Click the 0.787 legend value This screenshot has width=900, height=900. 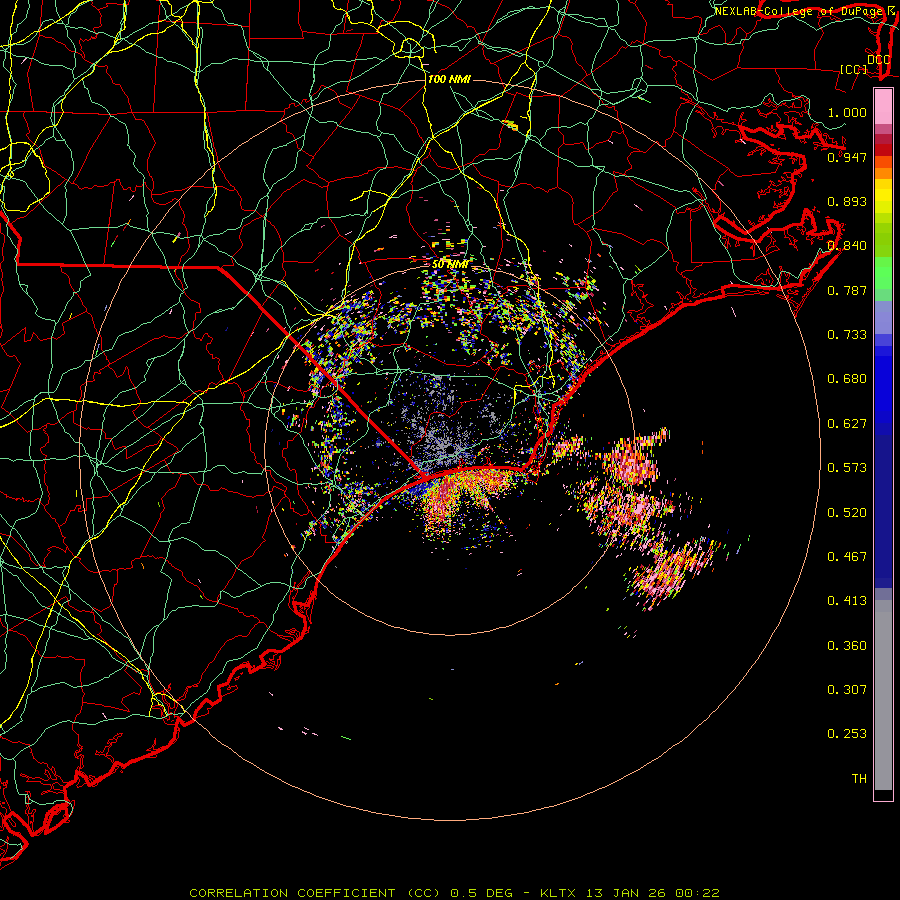pos(847,290)
